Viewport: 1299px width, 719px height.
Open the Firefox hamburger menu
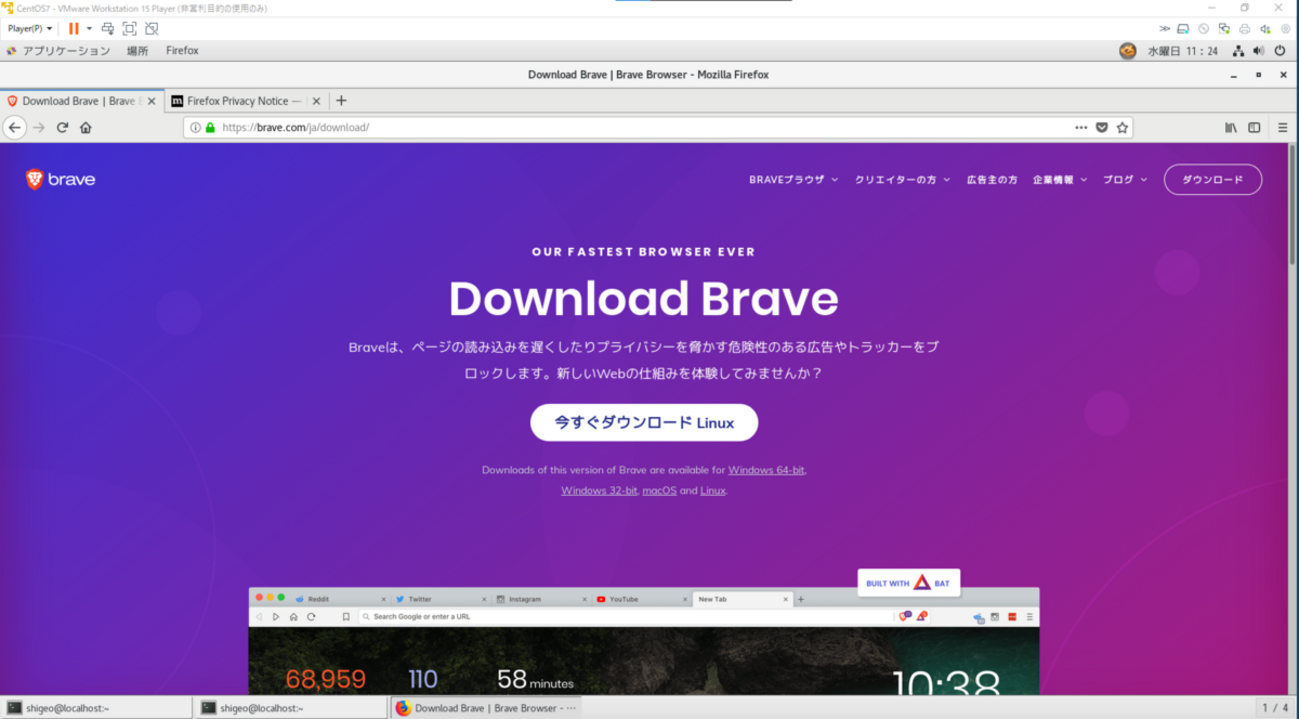[1283, 127]
